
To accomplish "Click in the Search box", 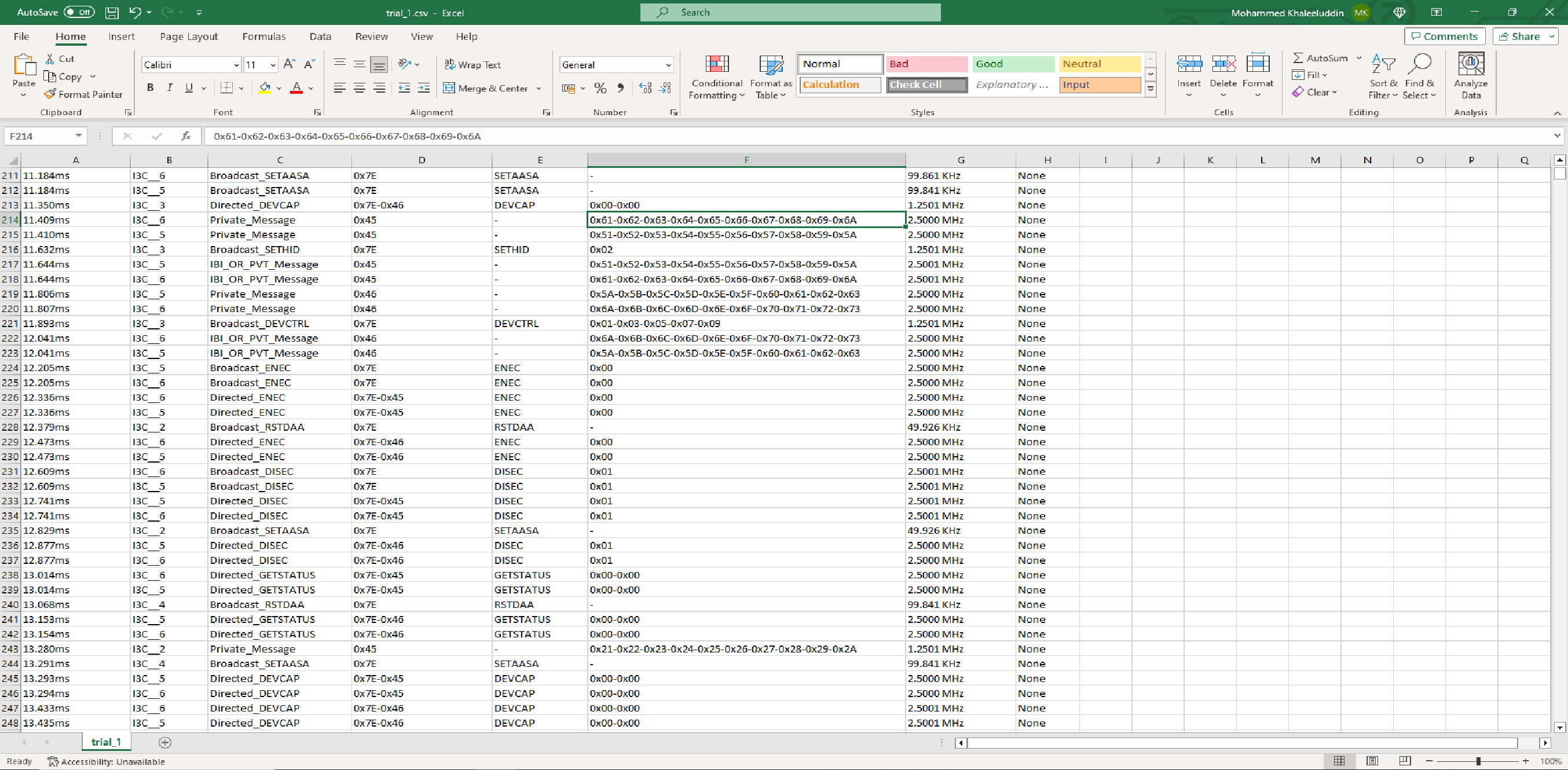I will pos(790,12).
